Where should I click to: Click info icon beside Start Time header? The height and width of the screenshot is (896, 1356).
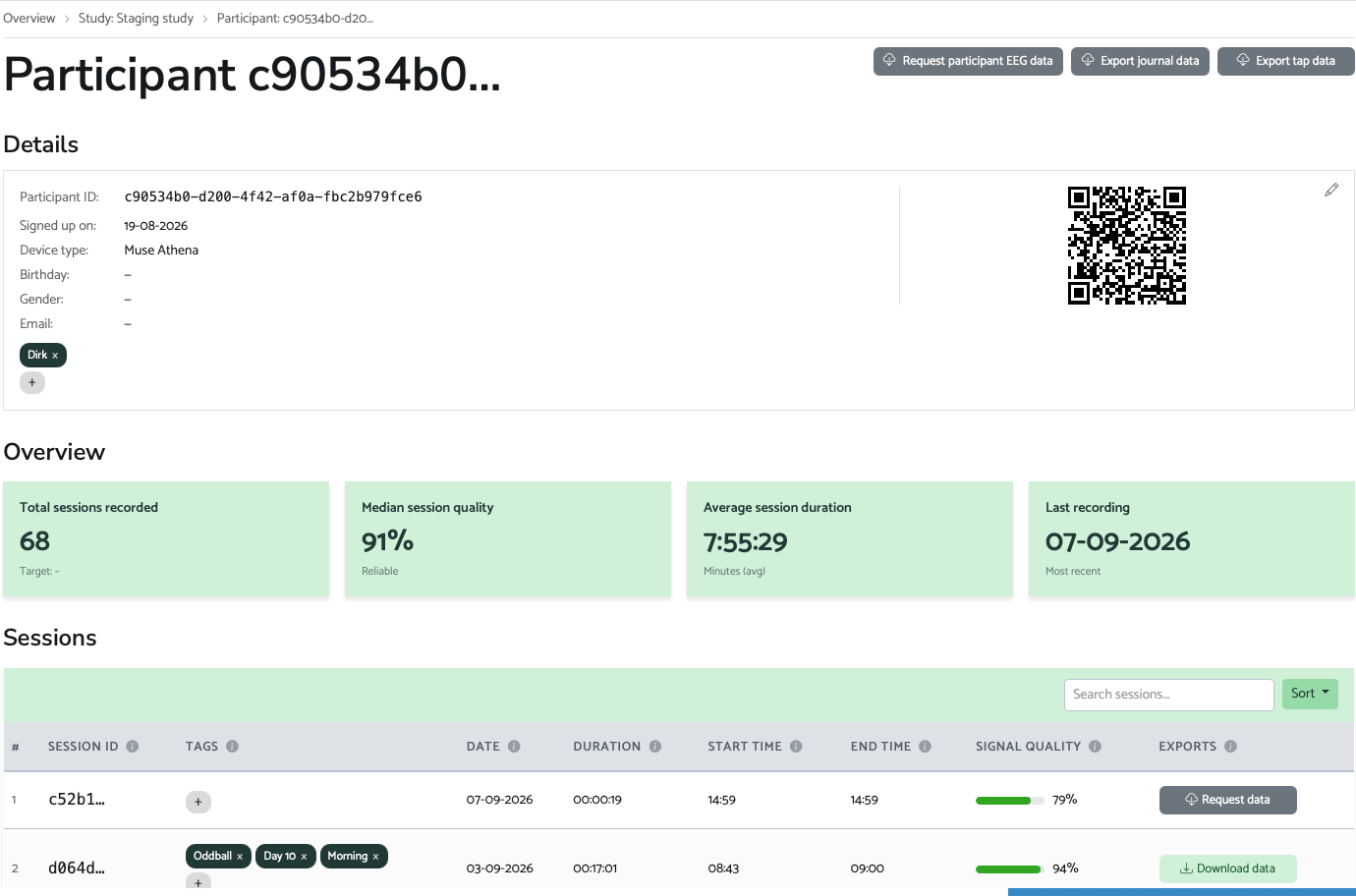click(x=796, y=747)
